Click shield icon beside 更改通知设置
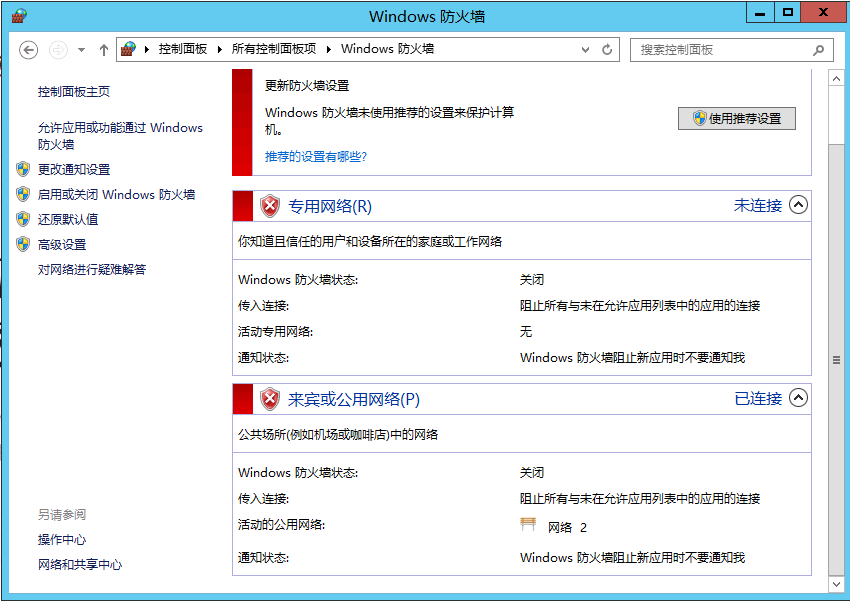 point(23,169)
